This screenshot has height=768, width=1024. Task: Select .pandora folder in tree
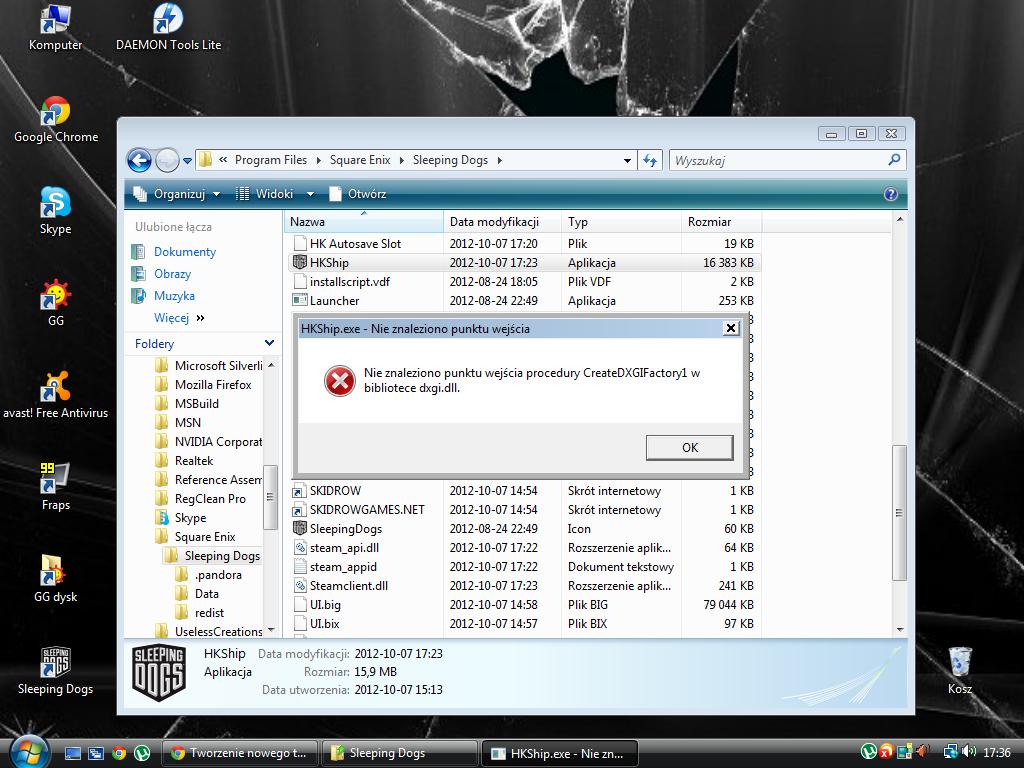point(218,575)
